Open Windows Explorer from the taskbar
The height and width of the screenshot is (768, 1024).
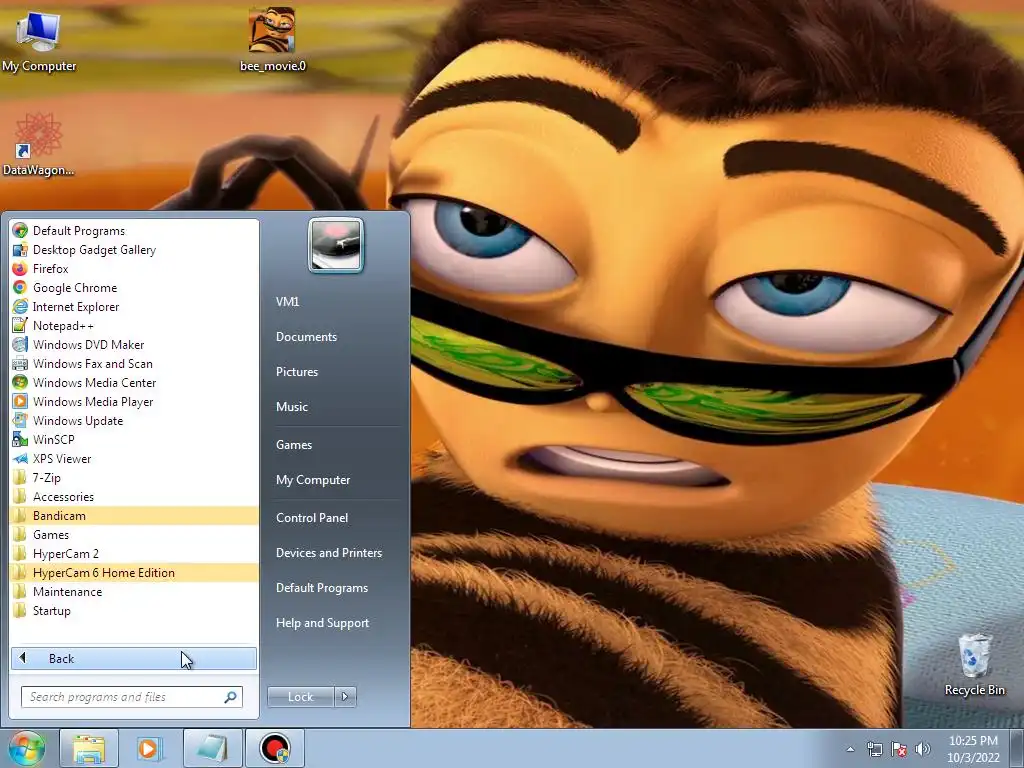pos(89,748)
